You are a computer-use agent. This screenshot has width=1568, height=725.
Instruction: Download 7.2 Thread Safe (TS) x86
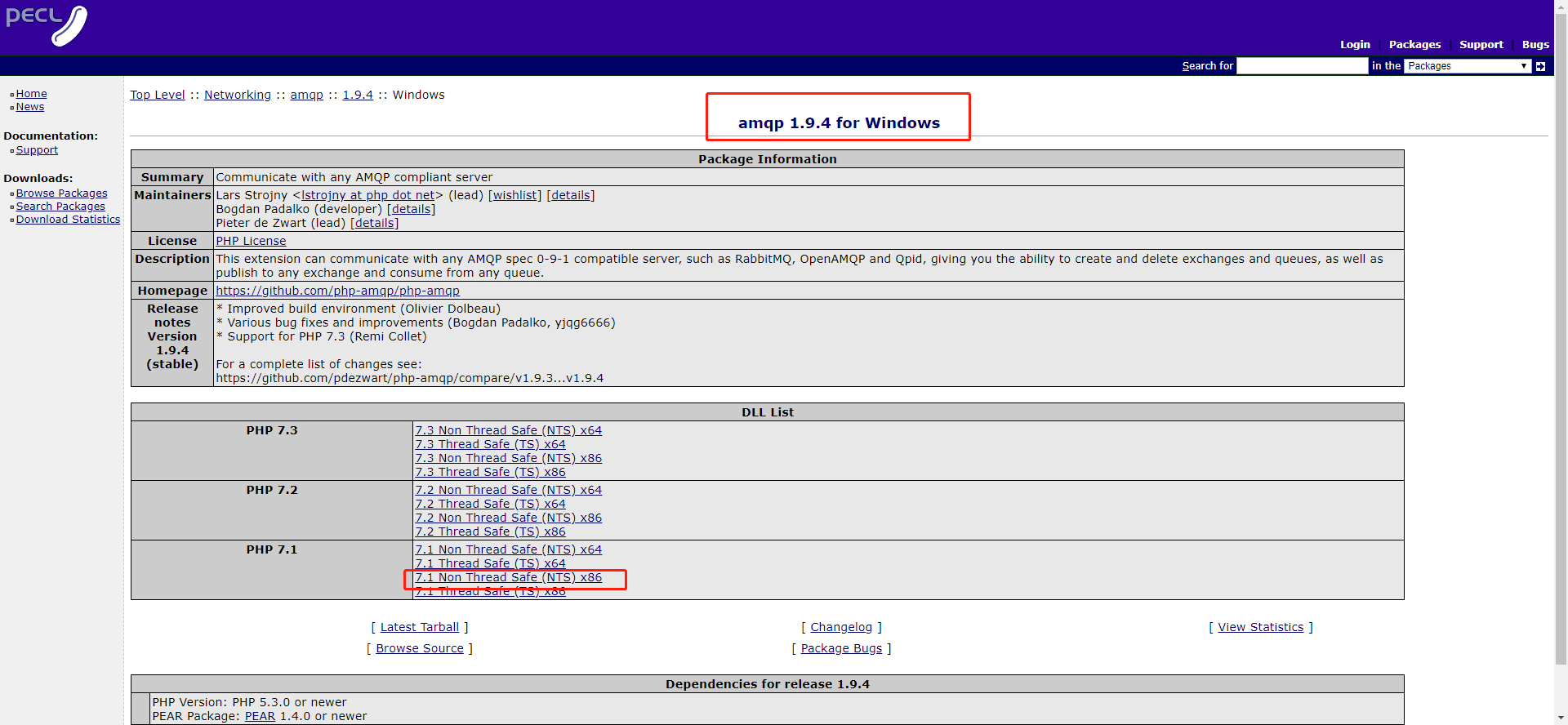[490, 532]
